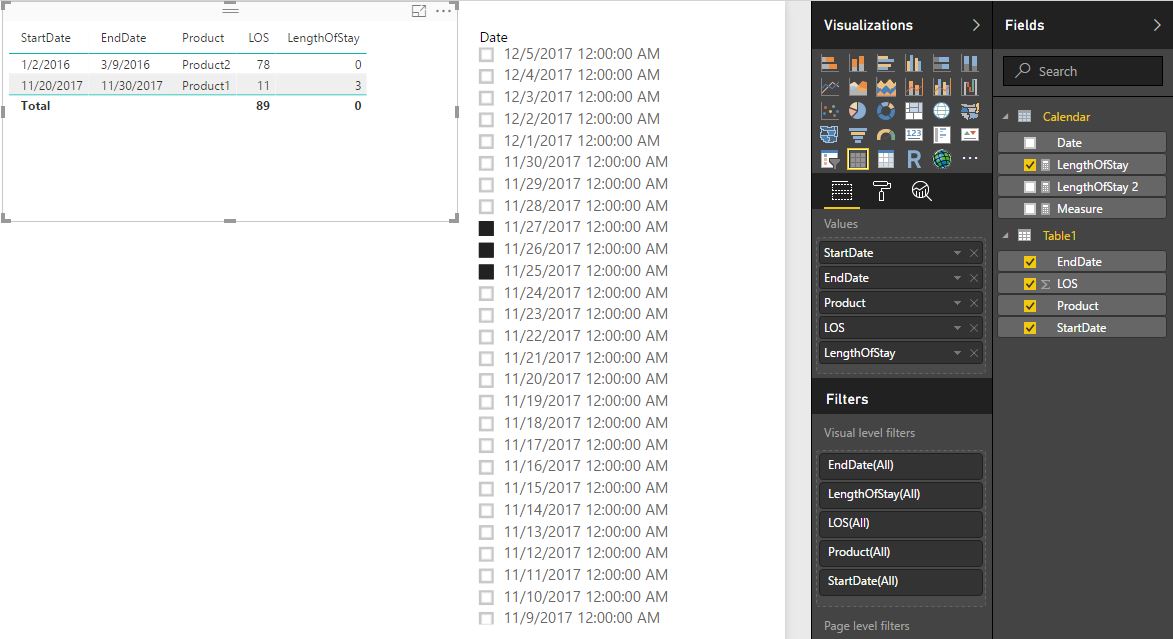The image size is (1173, 639).
Task: Expand the EndDate(All) visual filter
Action: (x=901, y=465)
